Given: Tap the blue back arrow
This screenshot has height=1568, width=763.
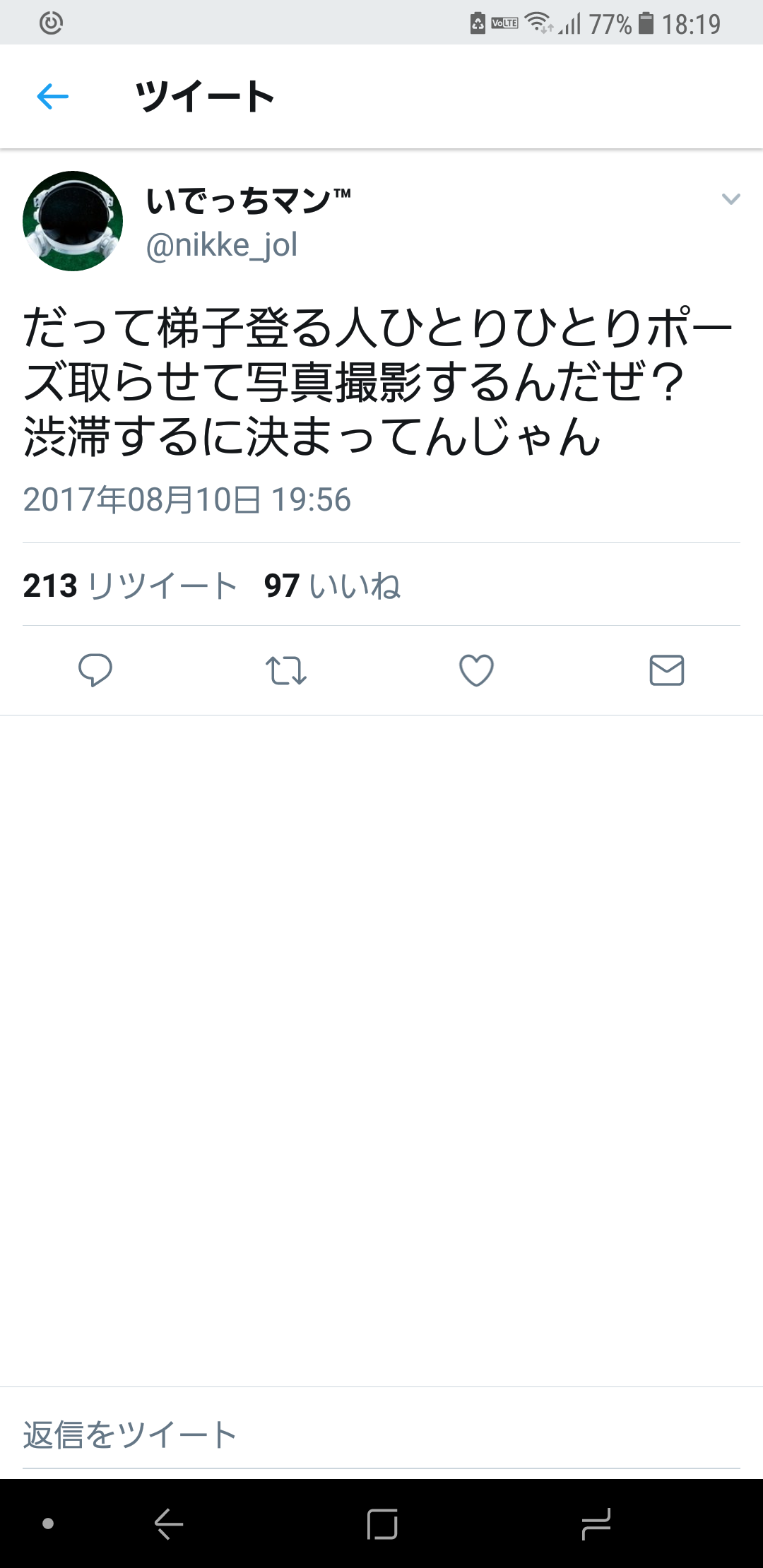Looking at the screenshot, I should [52, 97].
